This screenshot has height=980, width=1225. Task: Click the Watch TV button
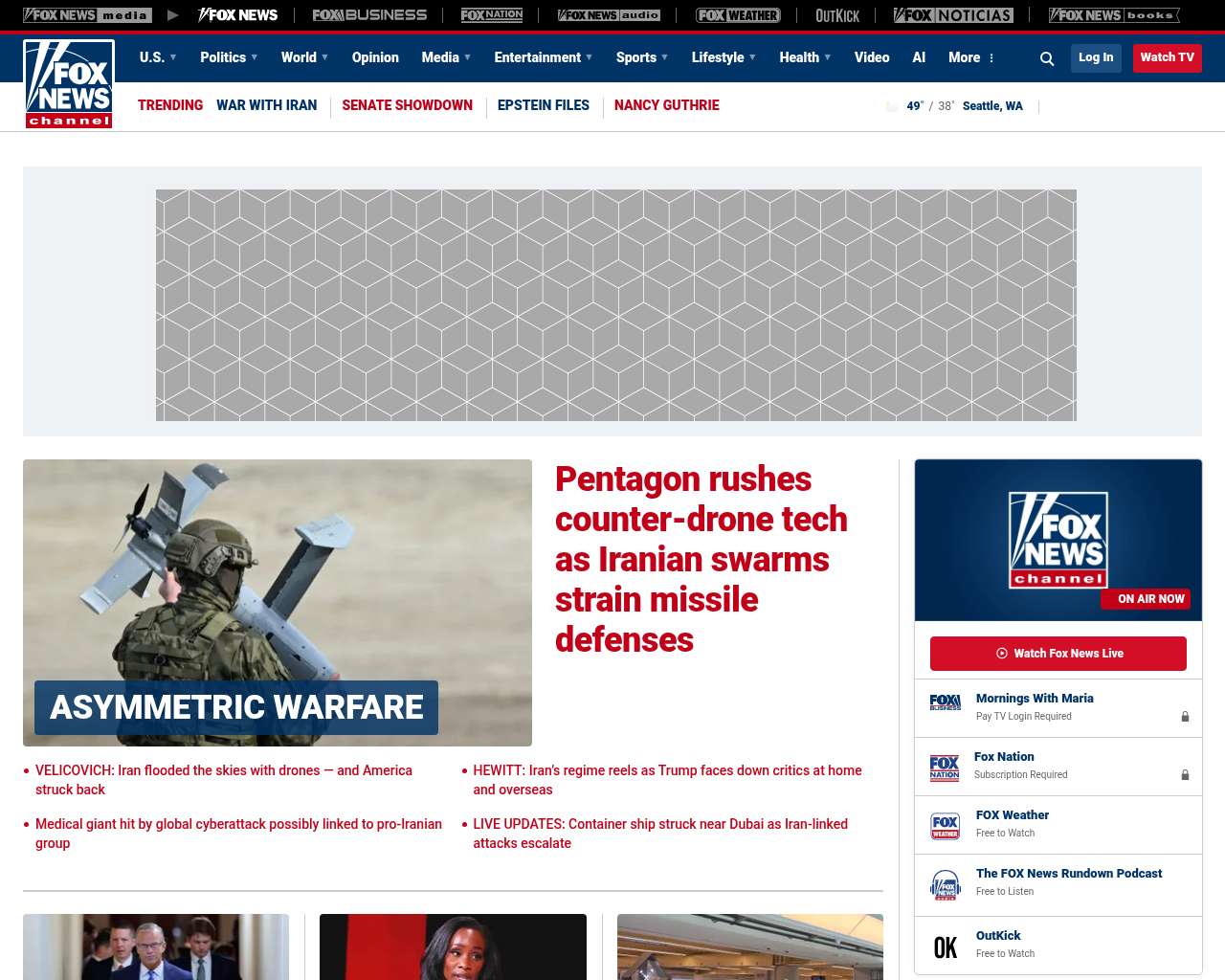click(x=1168, y=58)
